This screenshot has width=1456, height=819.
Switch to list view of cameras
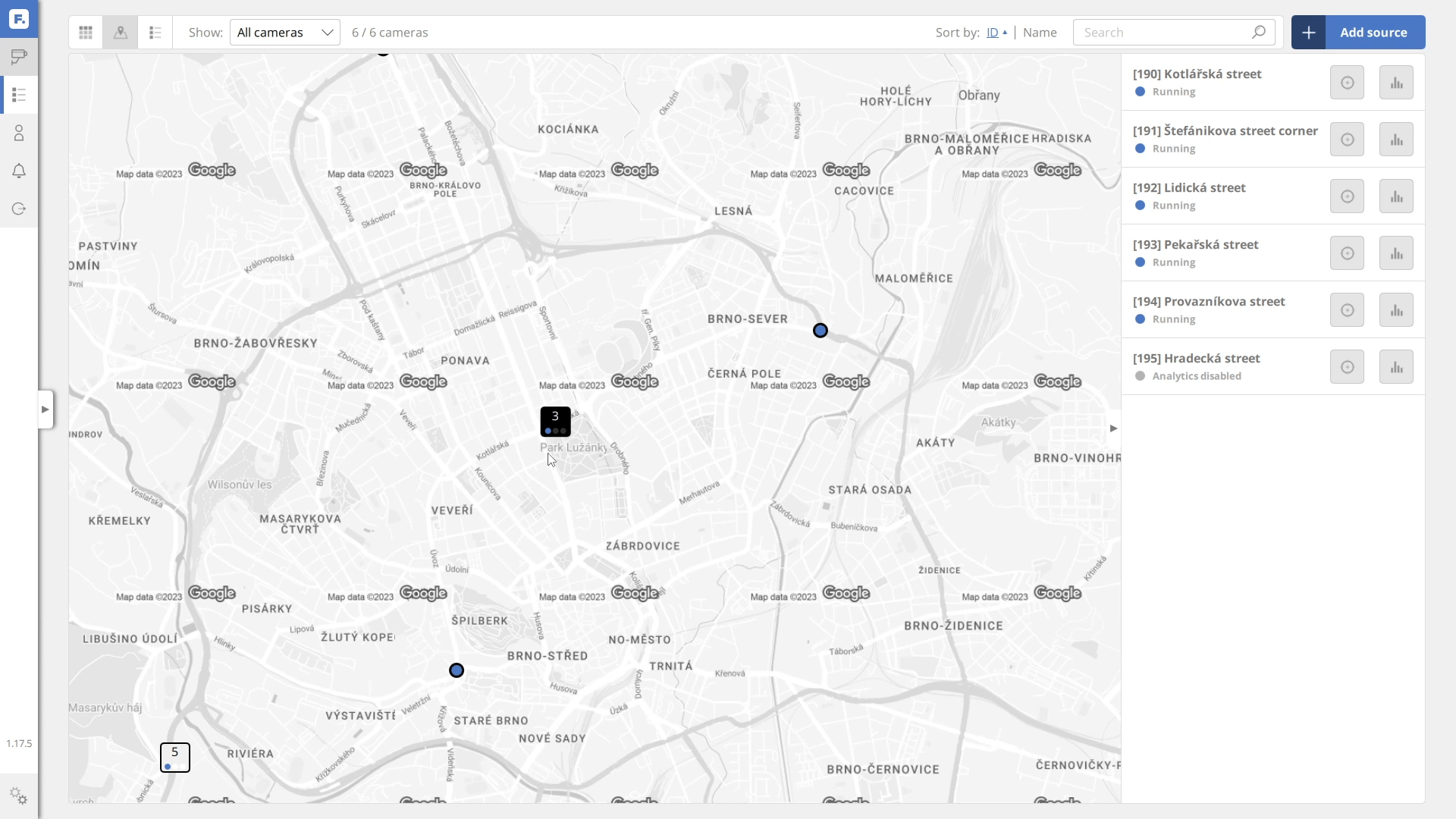(x=155, y=33)
